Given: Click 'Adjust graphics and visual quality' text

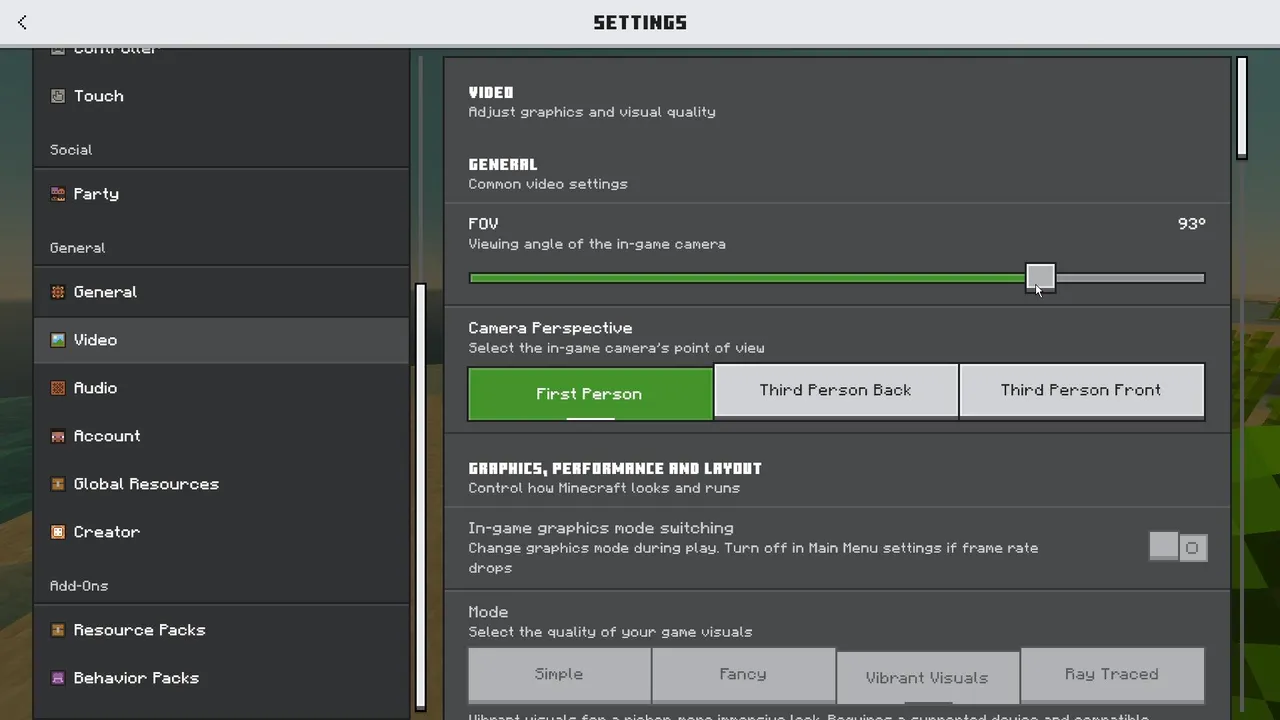Looking at the screenshot, I should point(592,112).
